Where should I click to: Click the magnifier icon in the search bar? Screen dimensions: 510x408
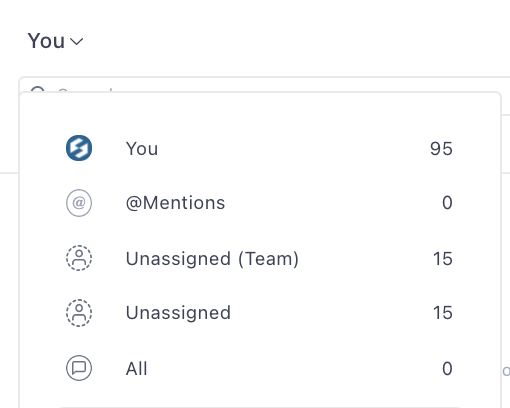tap(37, 89)
